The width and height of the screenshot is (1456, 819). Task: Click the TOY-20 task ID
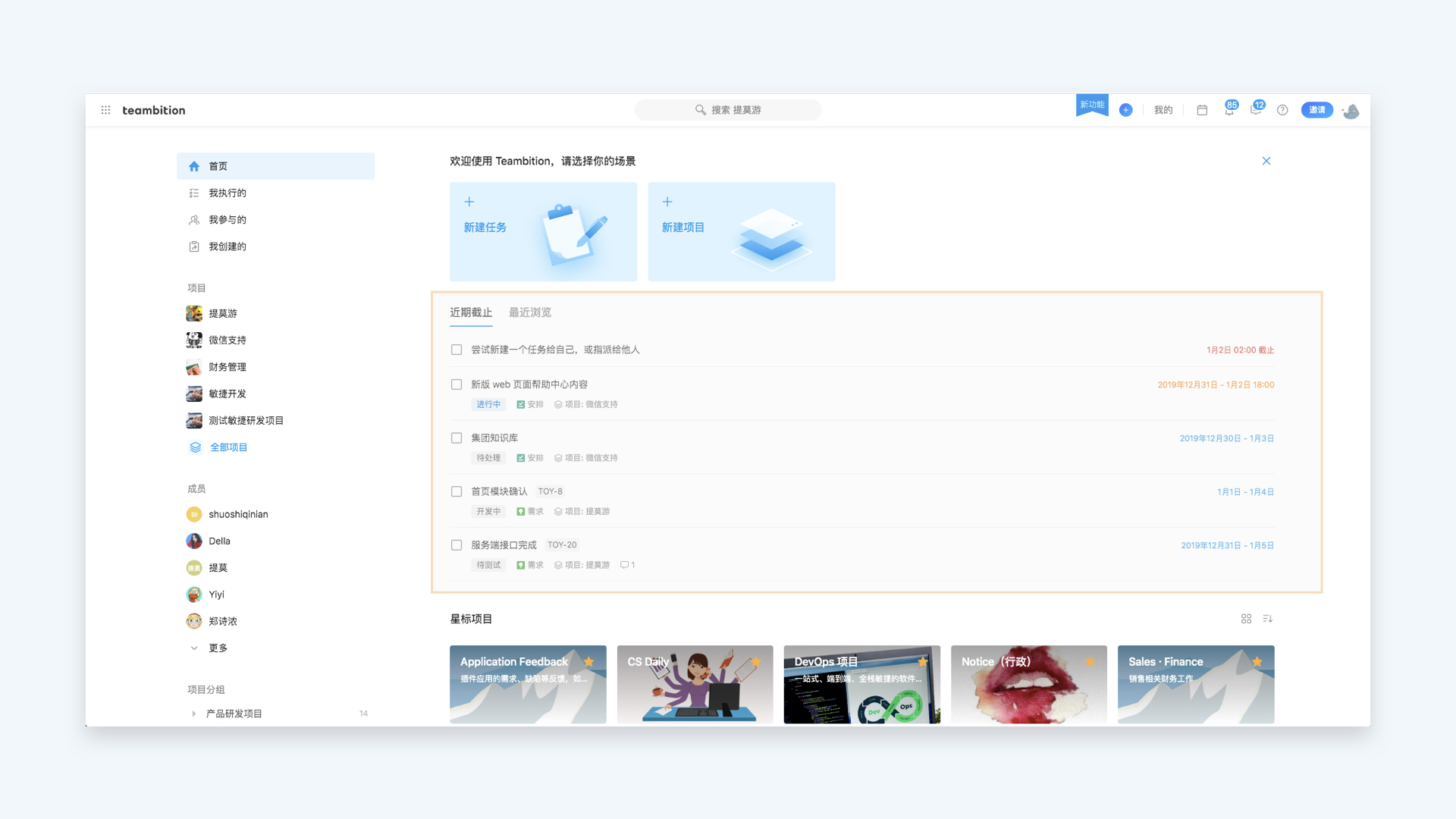pos(562,544)
